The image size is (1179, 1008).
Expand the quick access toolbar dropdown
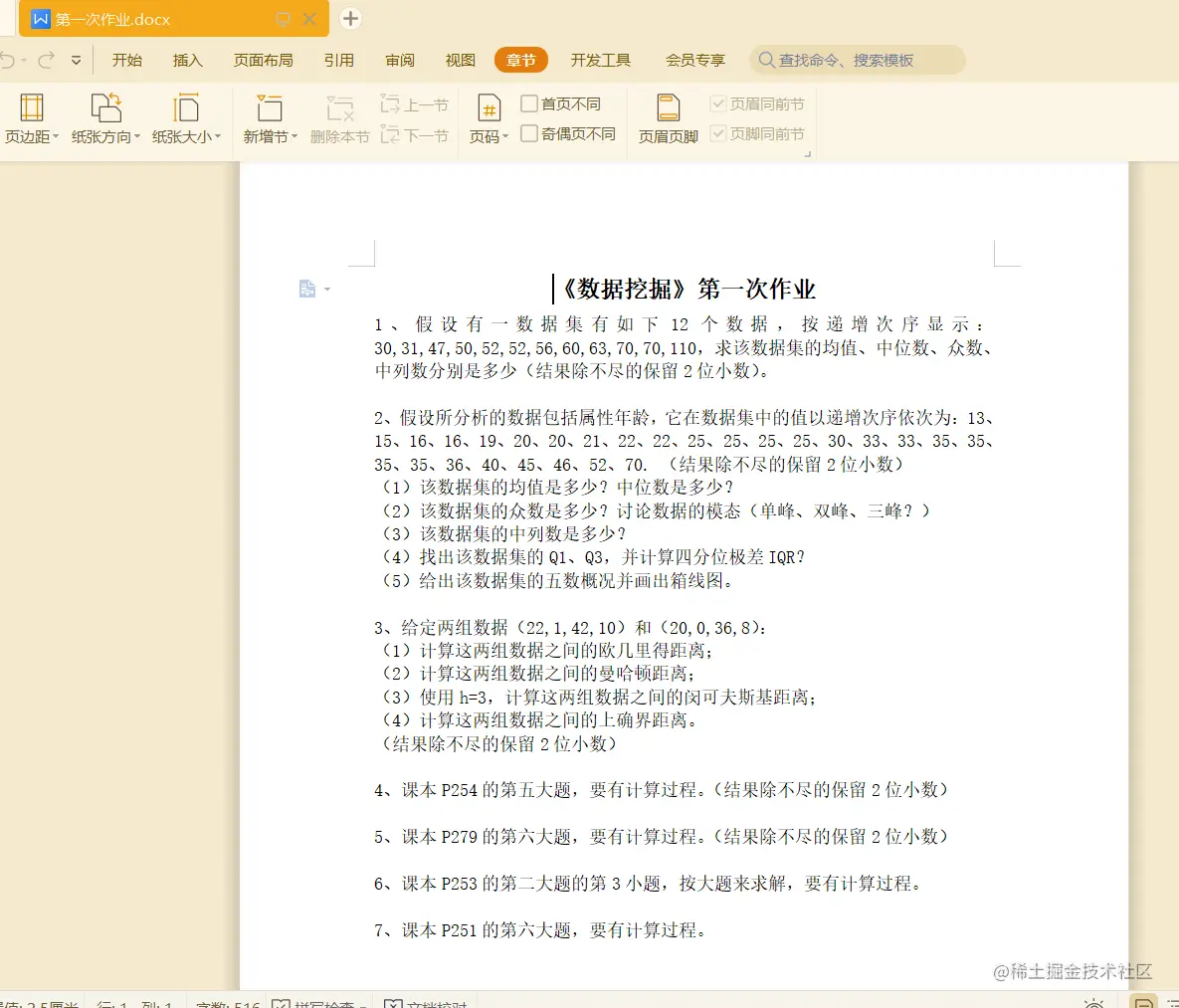click(x=76, y=60)
